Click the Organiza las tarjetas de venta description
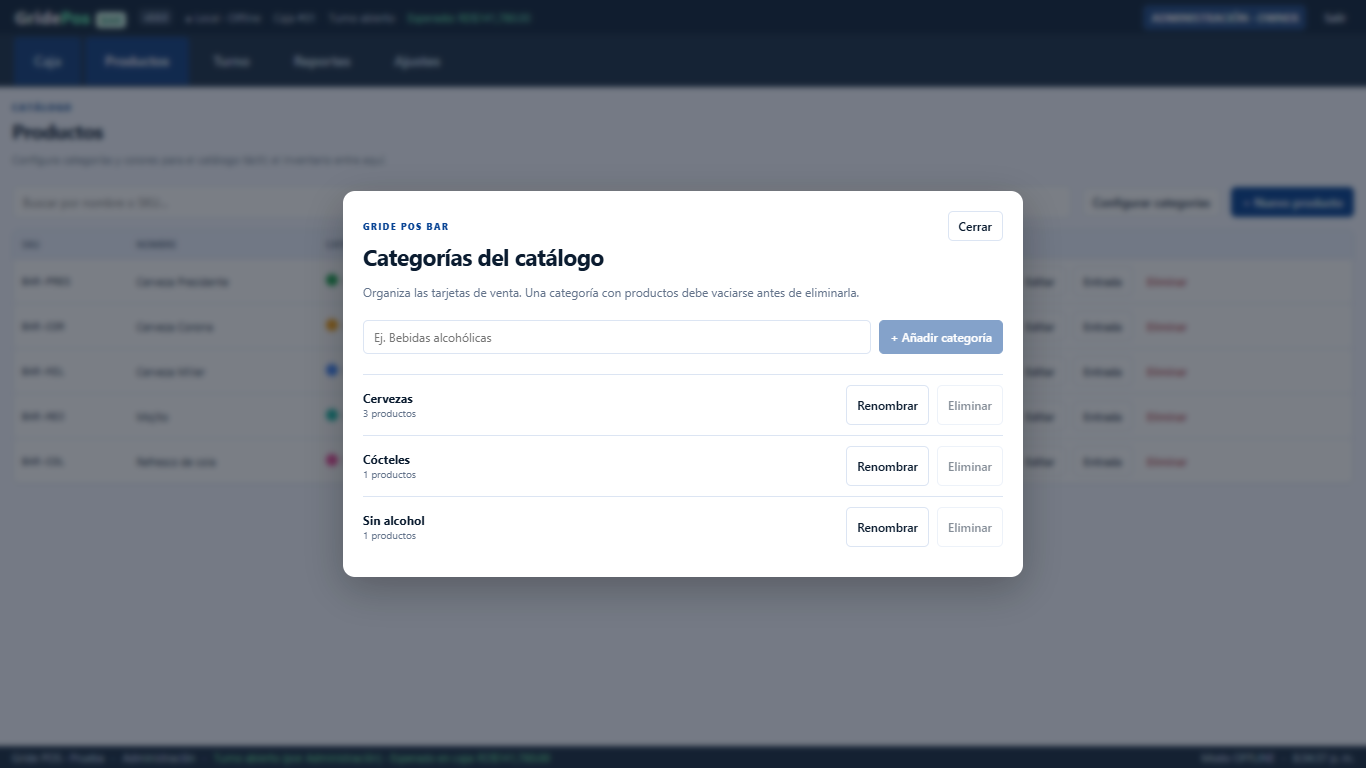The height and width of the screenshot is (768, 1366). coord(611,293)
